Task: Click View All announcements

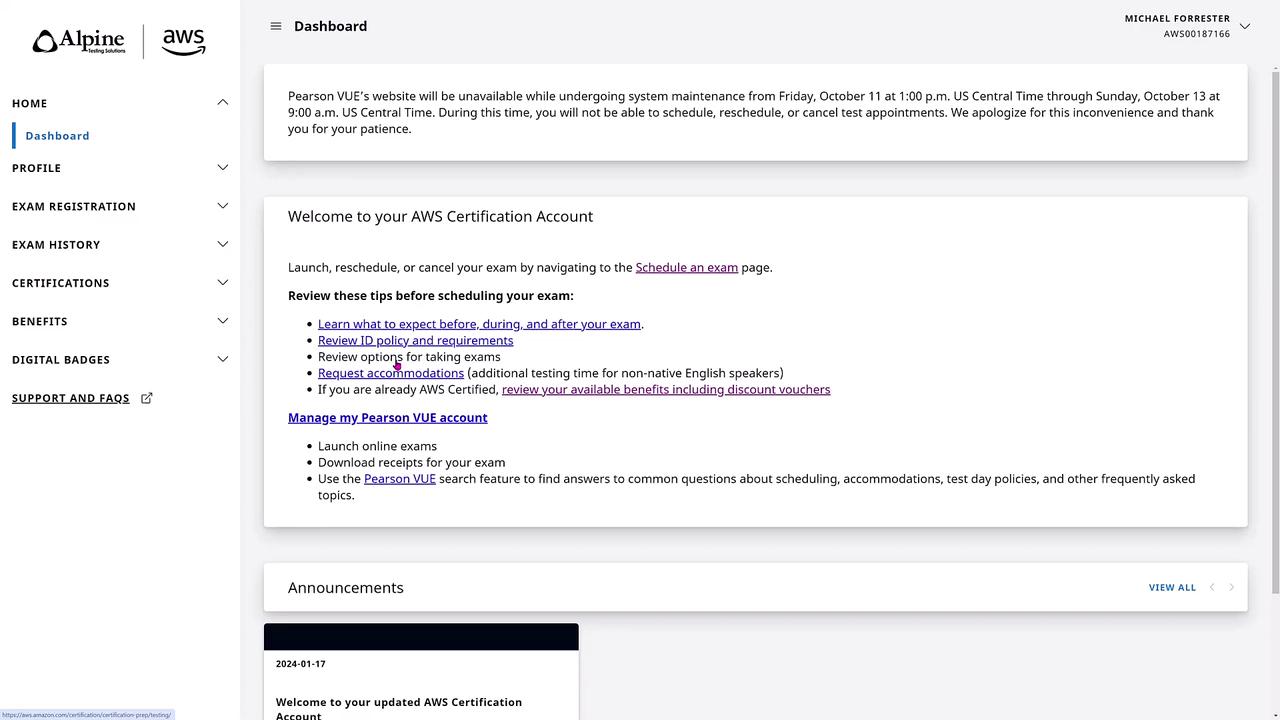Action: [x=1172, y=588]
